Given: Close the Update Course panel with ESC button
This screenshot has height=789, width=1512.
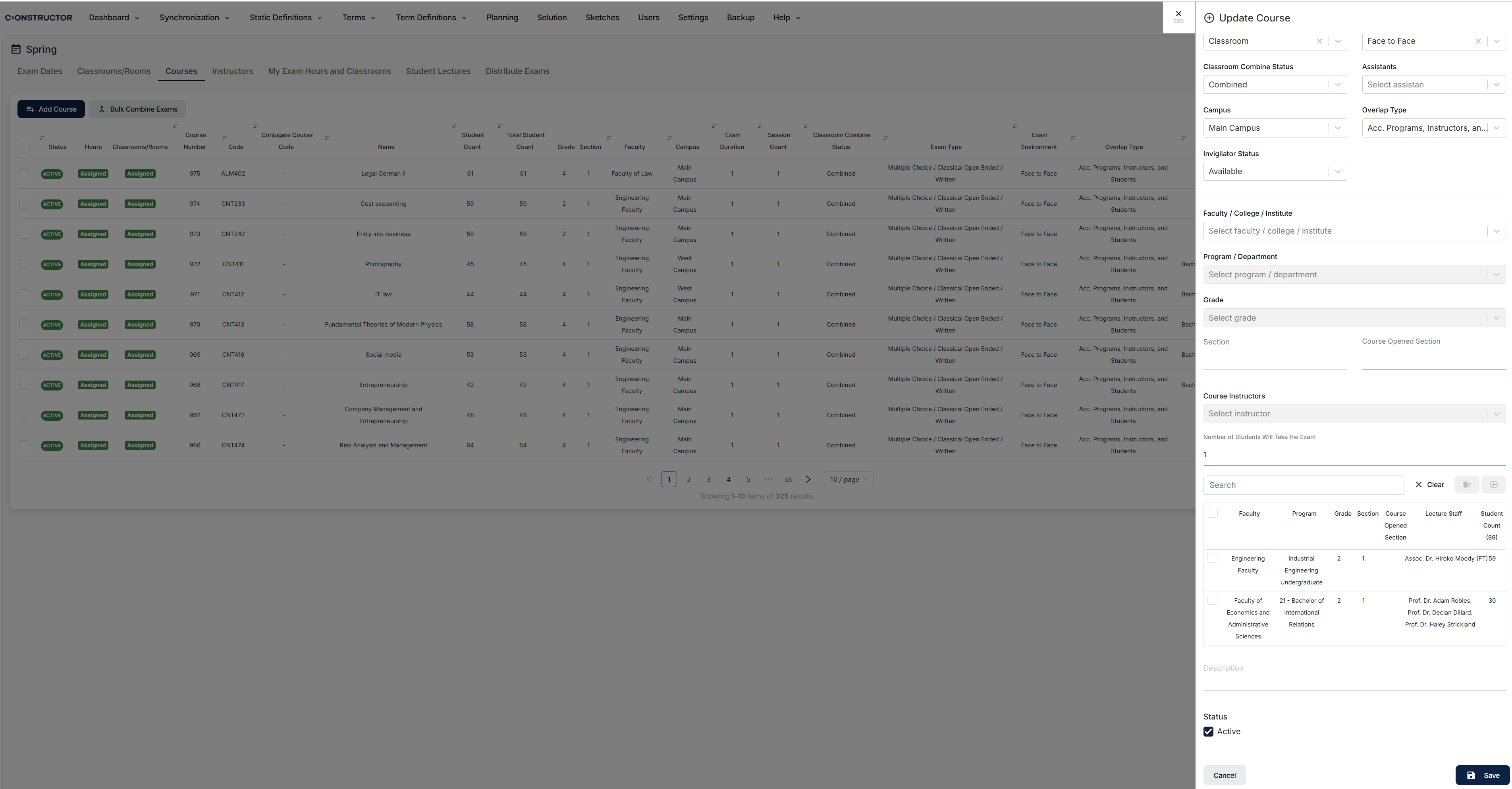Looking at the screenshot, I should click(1178, 16).
